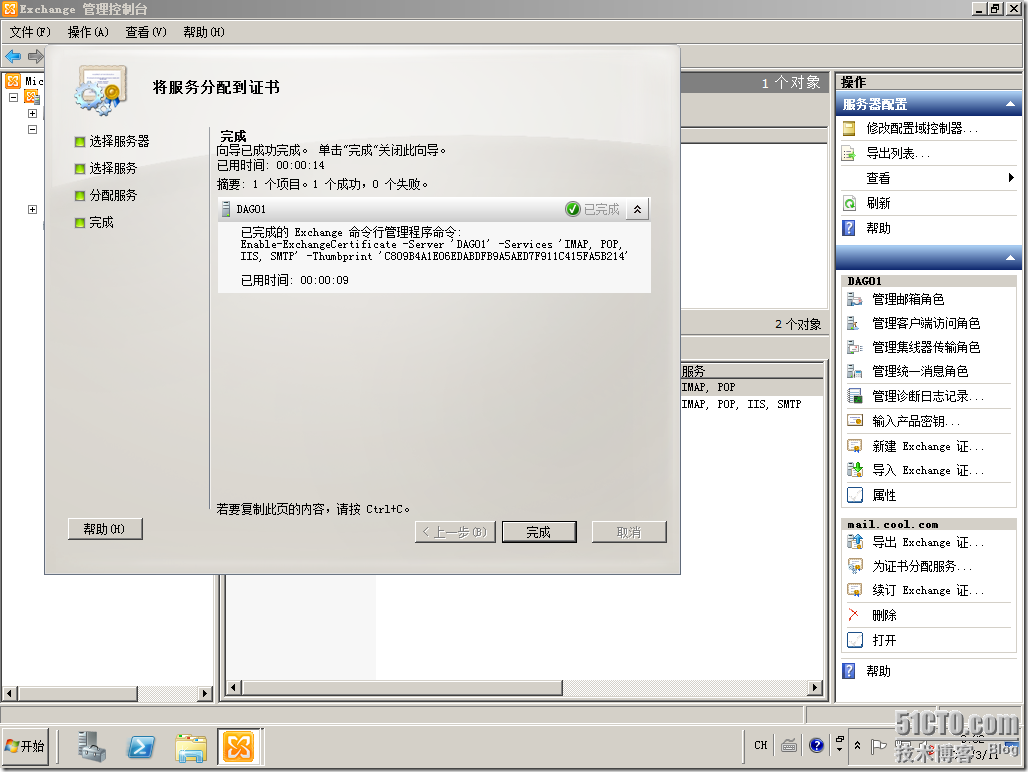Click 为证书分配服务 for mail.cool.com
The height and width of the screenshot is (772, 1028).
(915, 566)
